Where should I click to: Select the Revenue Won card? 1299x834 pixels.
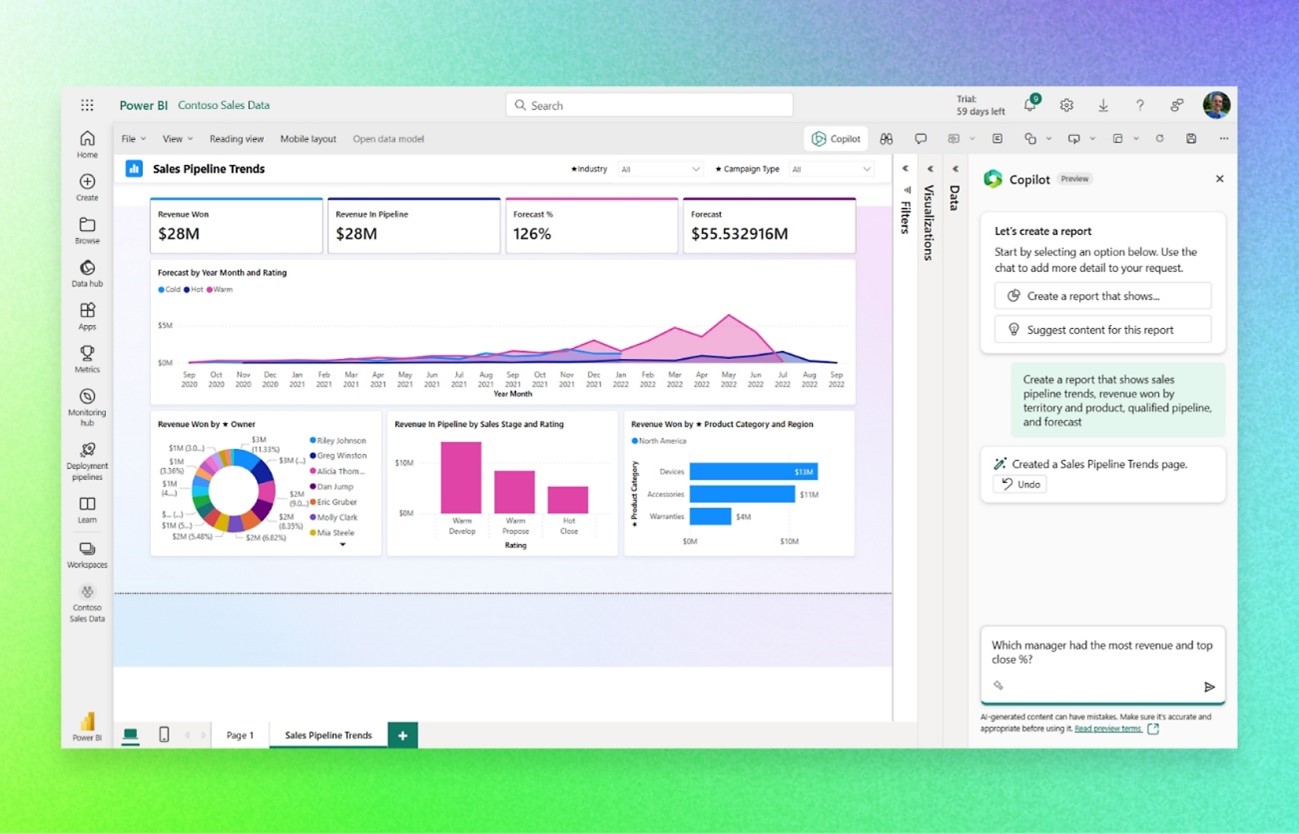236,225
